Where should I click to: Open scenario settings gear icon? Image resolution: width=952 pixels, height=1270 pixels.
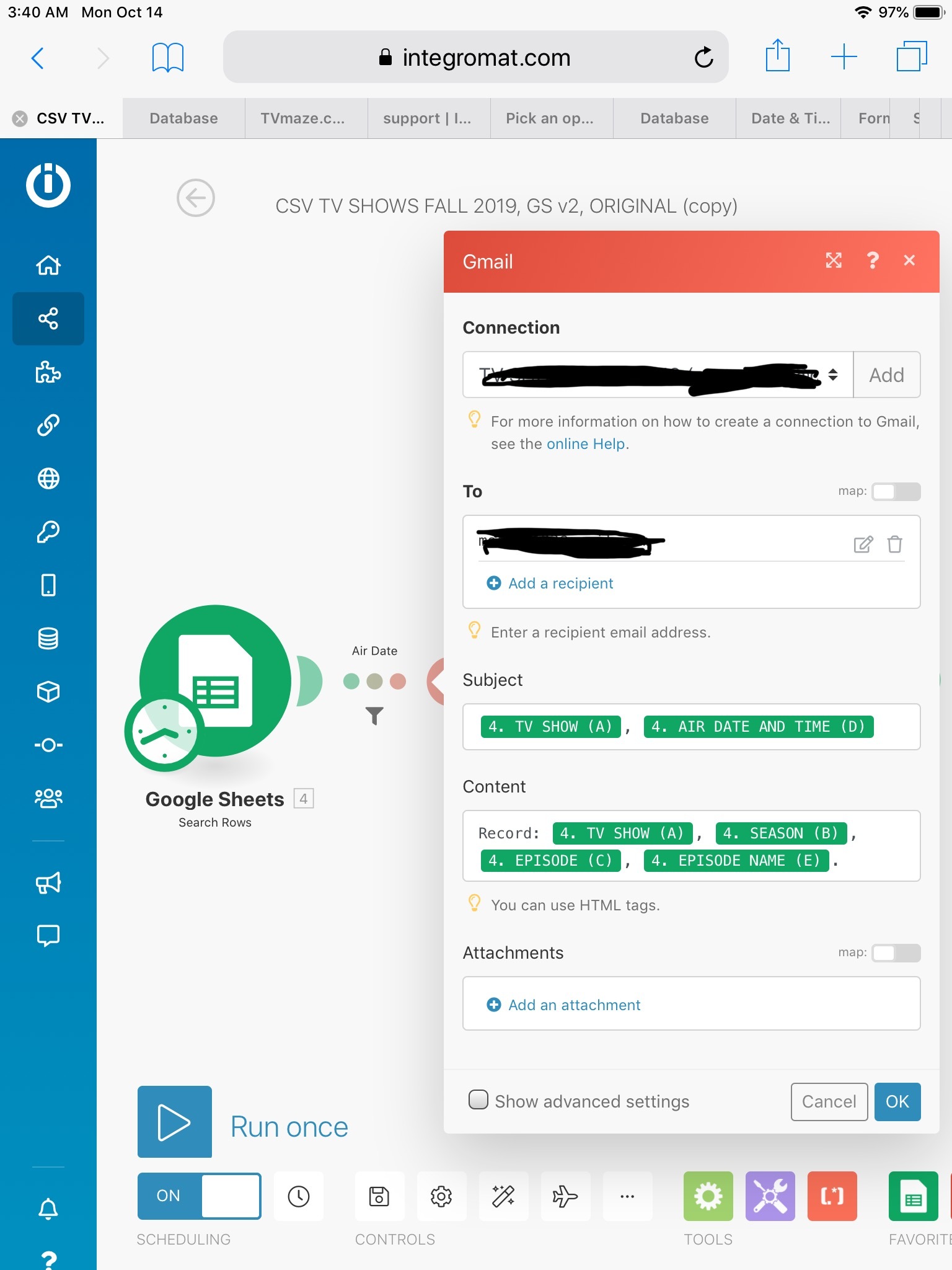click(x=441, y=1196)
